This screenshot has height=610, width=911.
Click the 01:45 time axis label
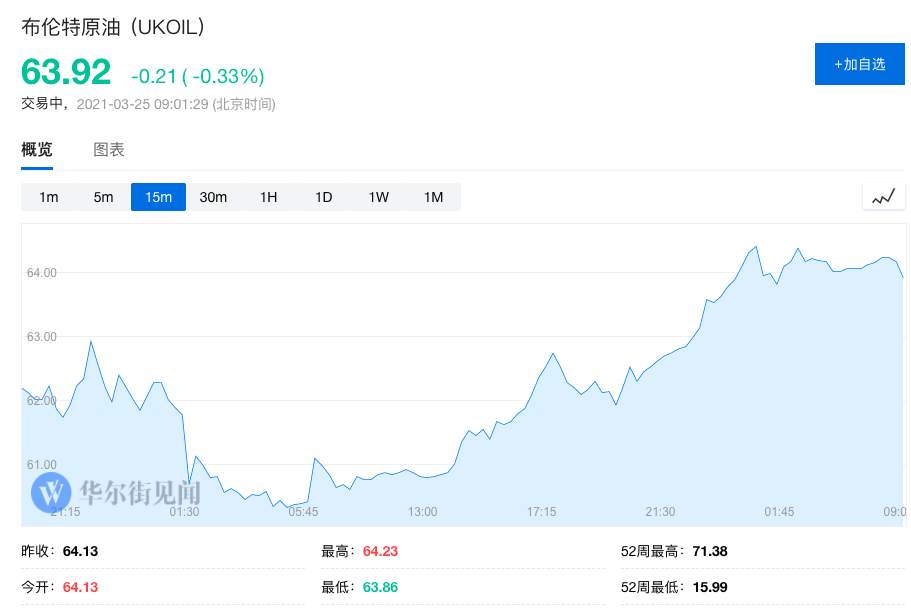(x=779, y=511)
